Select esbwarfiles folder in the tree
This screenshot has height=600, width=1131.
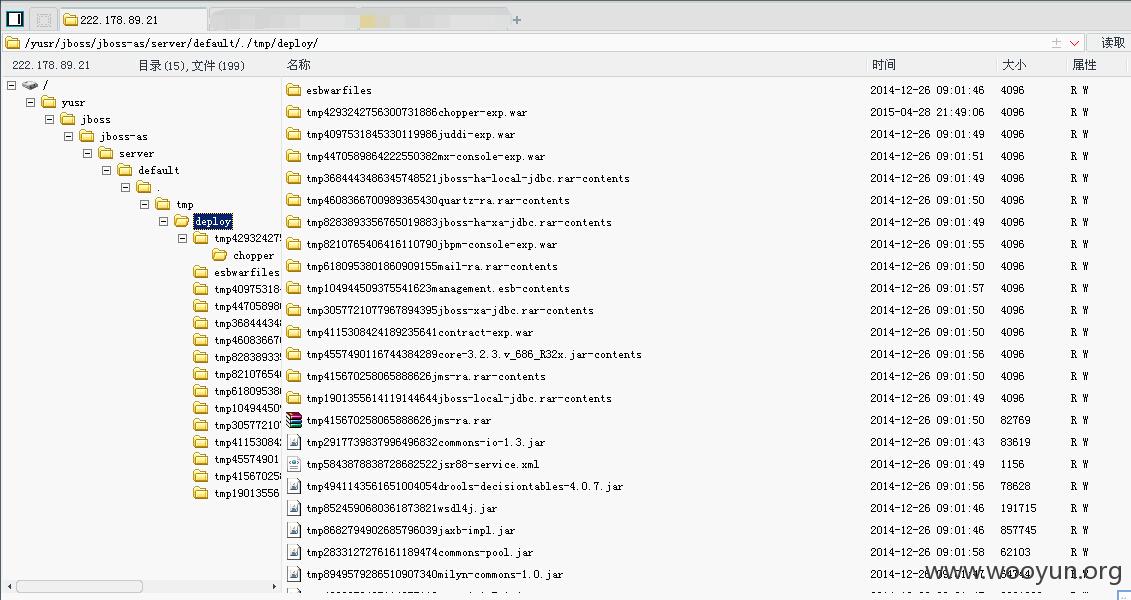(x=246, y=273)
